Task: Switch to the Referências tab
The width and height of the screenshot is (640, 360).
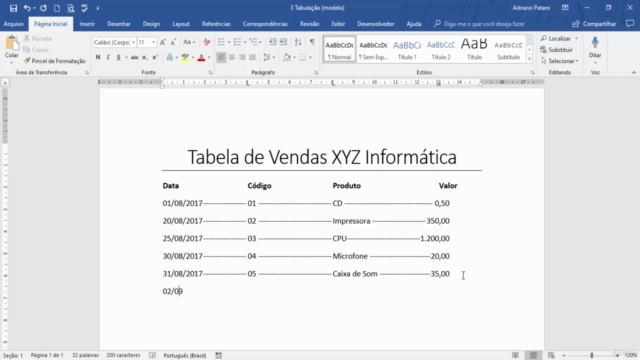Action: 216,24
